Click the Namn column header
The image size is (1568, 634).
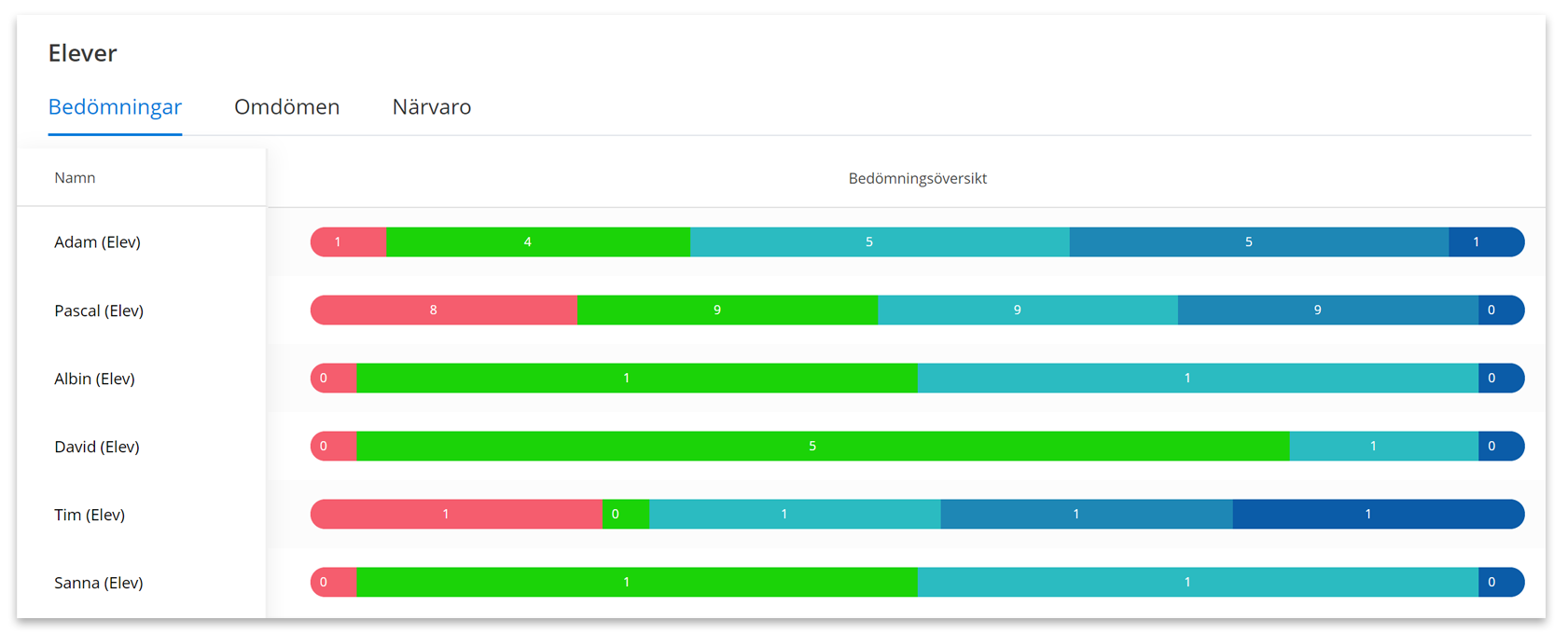[x=75, y=178]
